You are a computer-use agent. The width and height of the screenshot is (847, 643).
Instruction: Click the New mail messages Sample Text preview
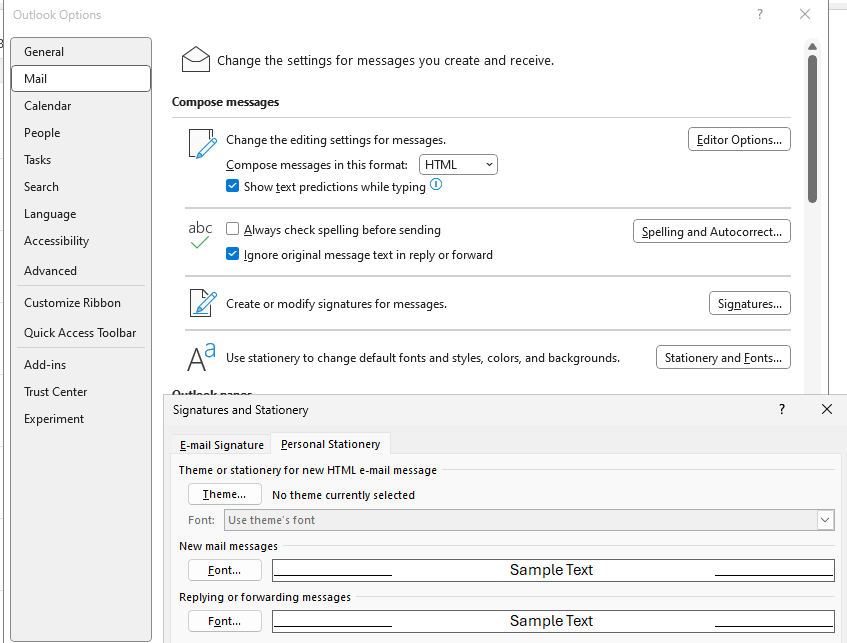pos(553,570)
